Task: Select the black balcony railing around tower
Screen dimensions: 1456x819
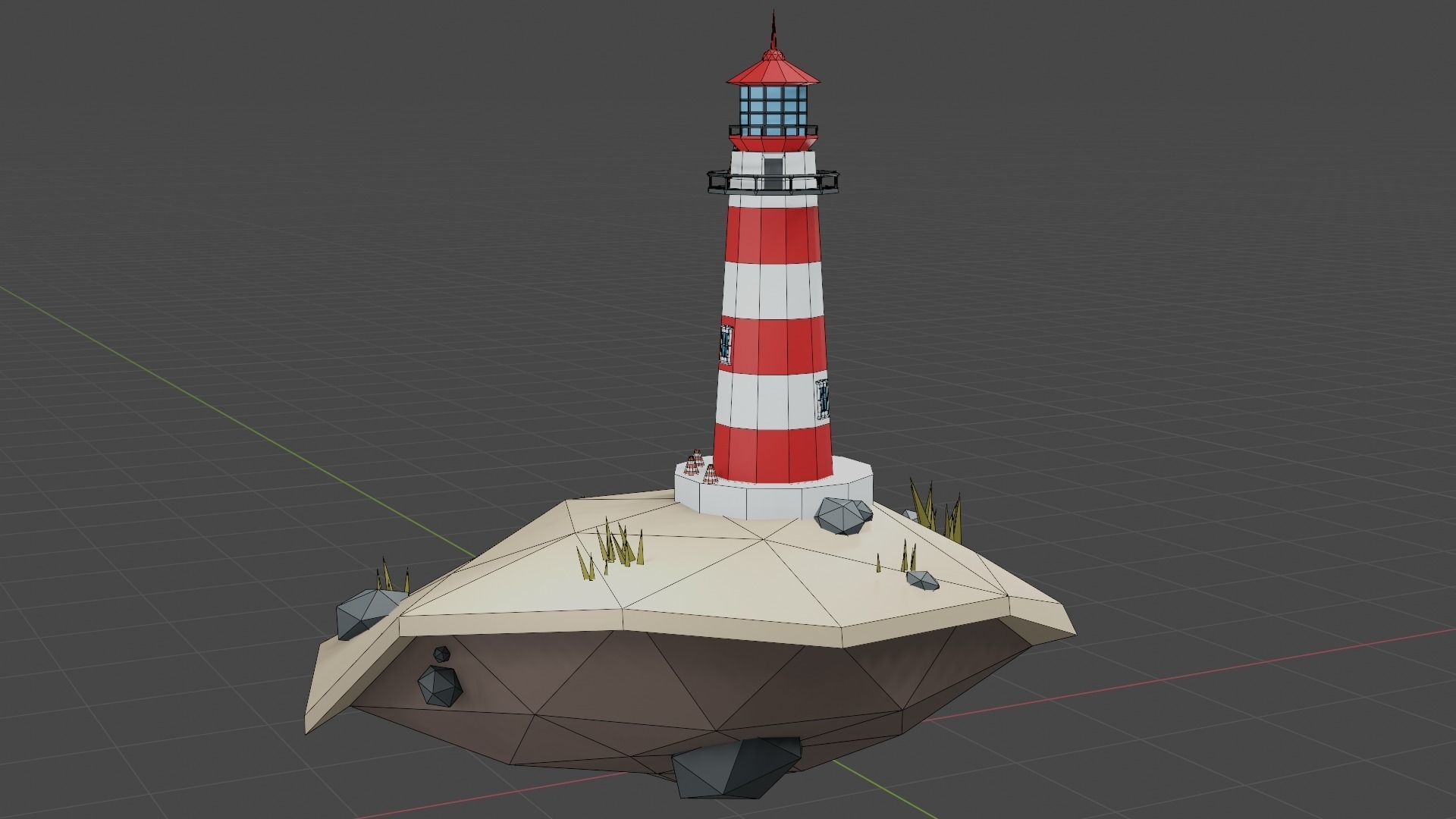Action: (773, 181)
